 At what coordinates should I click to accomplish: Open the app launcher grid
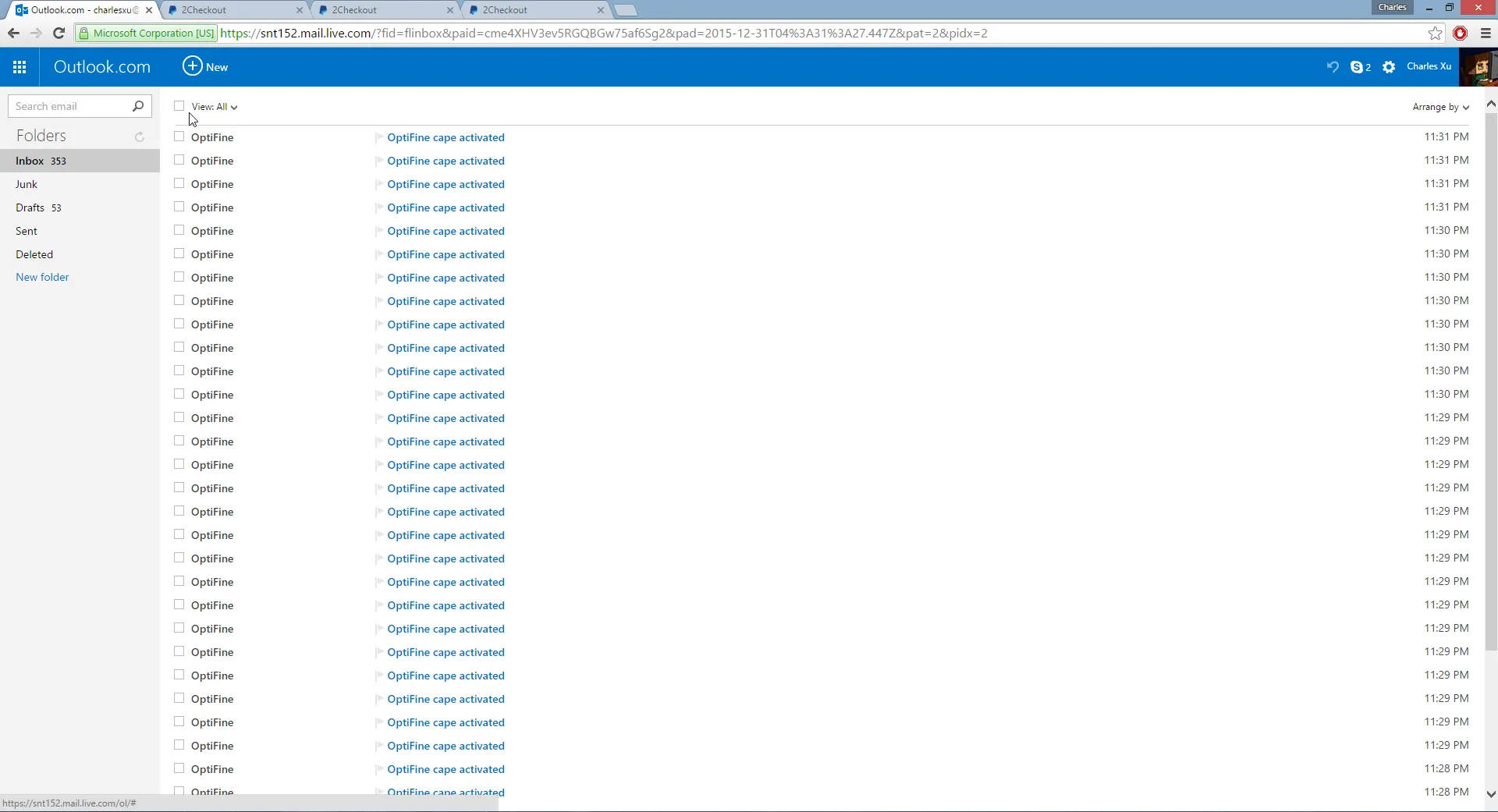coord(20,67)
